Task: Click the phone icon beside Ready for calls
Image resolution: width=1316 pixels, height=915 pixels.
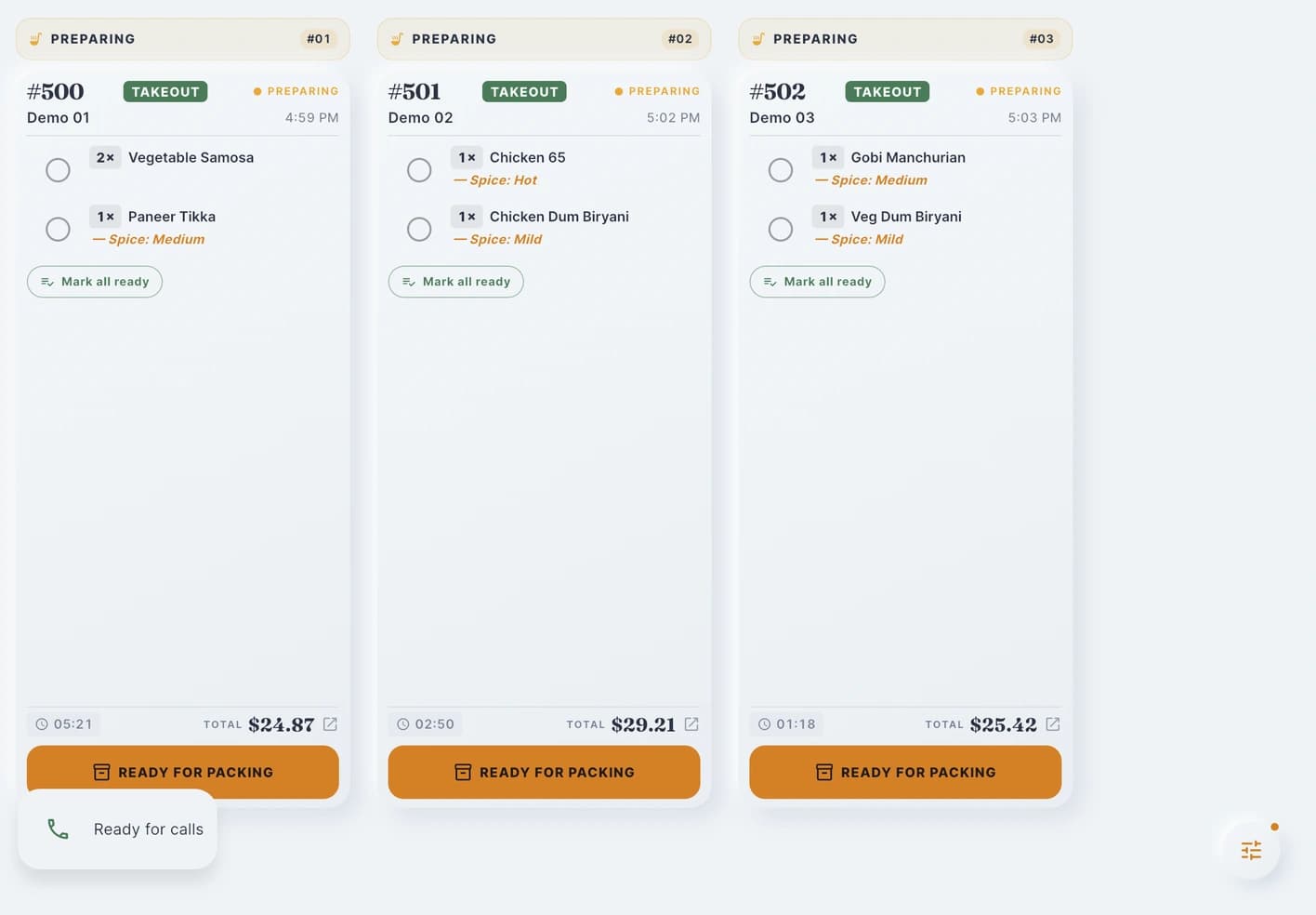Action: coord(58,829)
